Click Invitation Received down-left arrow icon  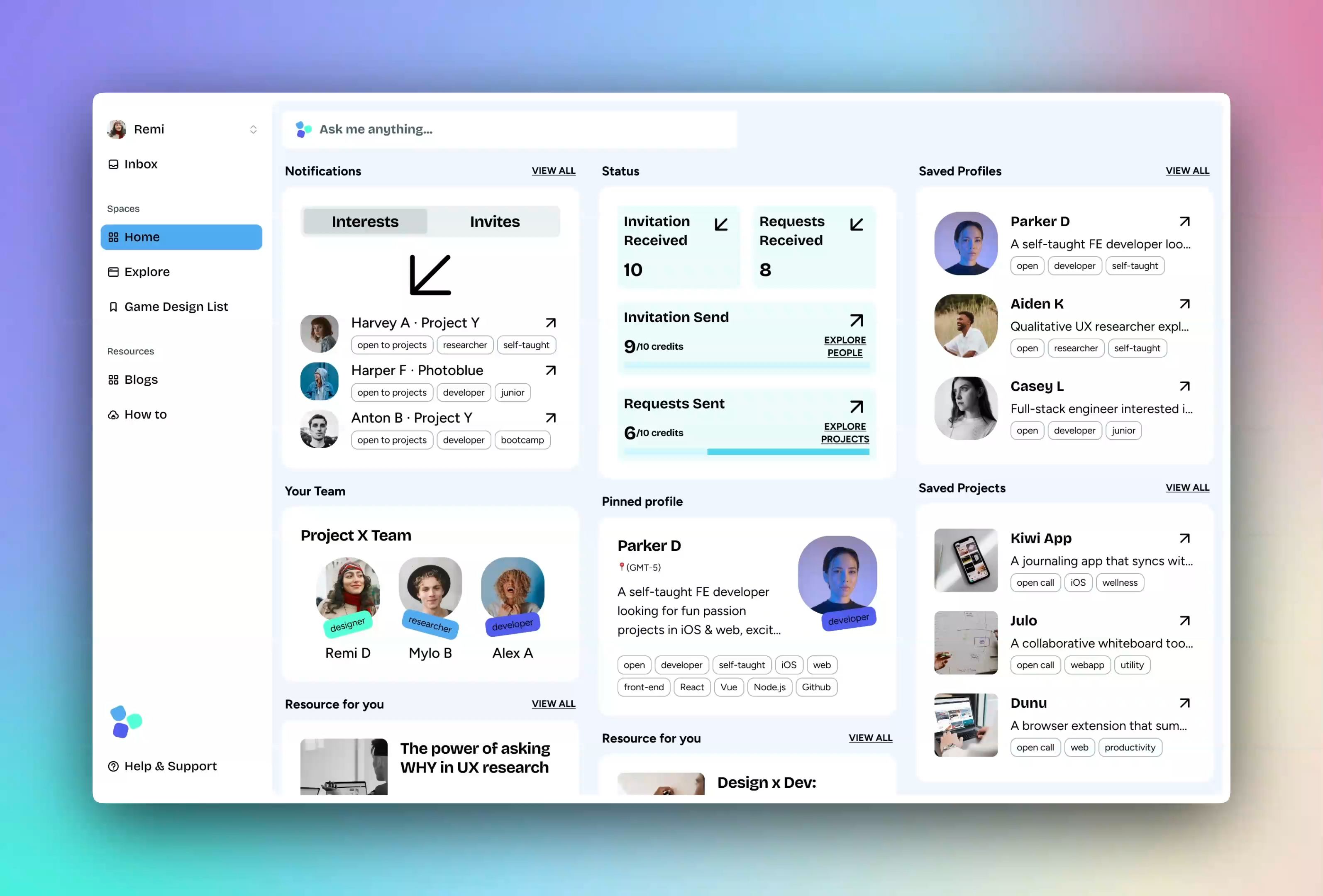[x=721, y=224]
